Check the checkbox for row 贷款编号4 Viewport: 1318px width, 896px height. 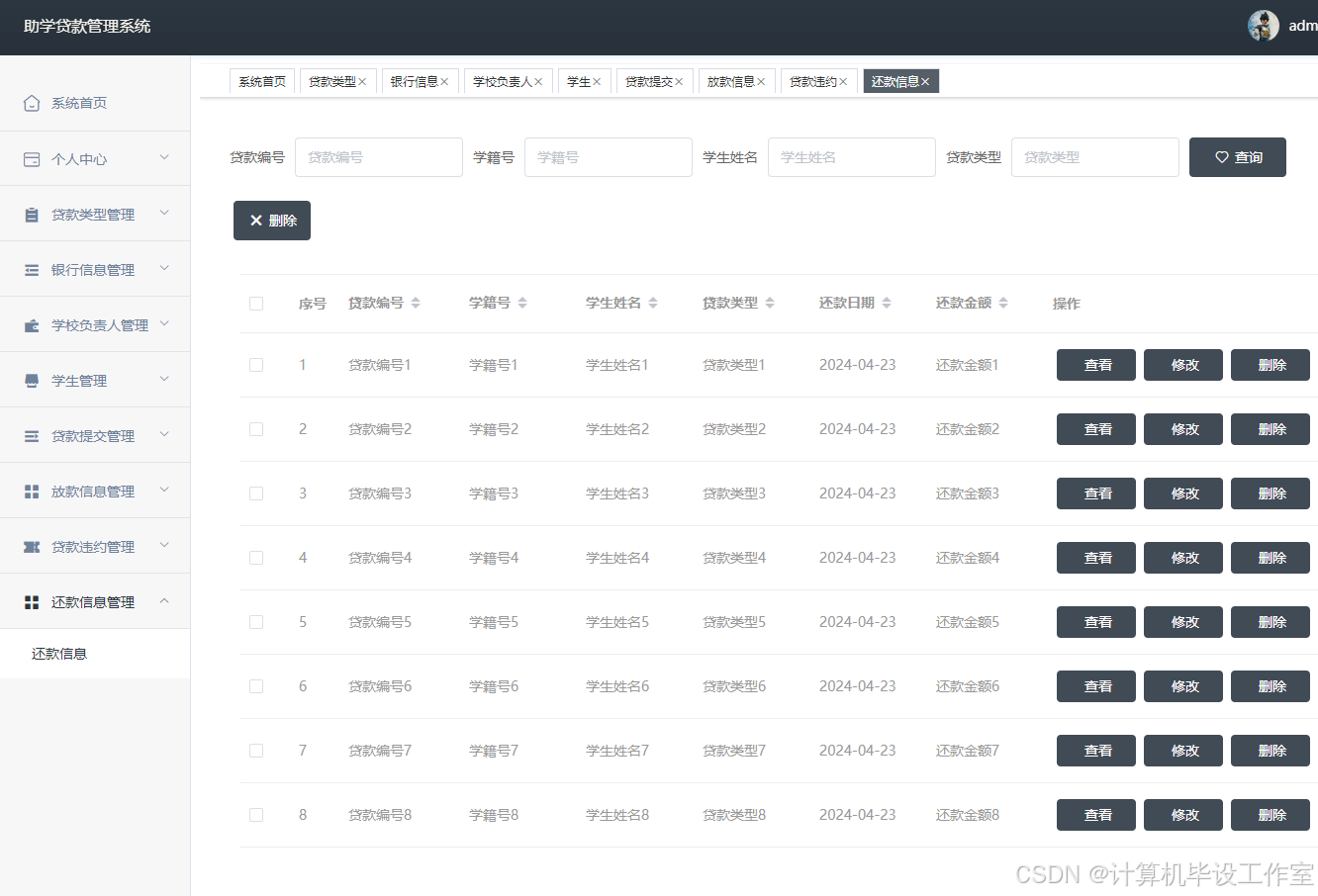(256, 558)
